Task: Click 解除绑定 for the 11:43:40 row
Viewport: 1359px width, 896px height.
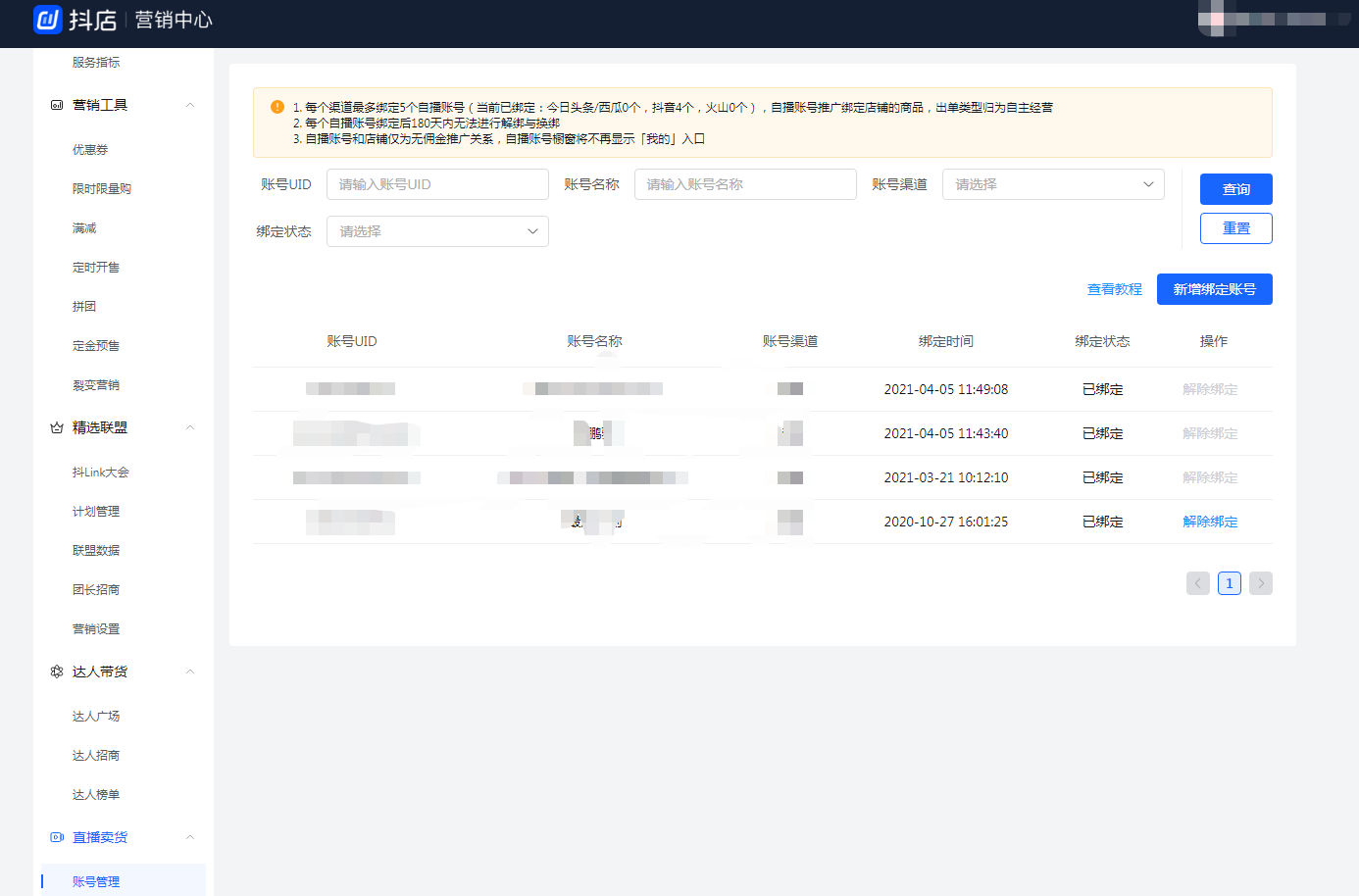Action: 1210,433
